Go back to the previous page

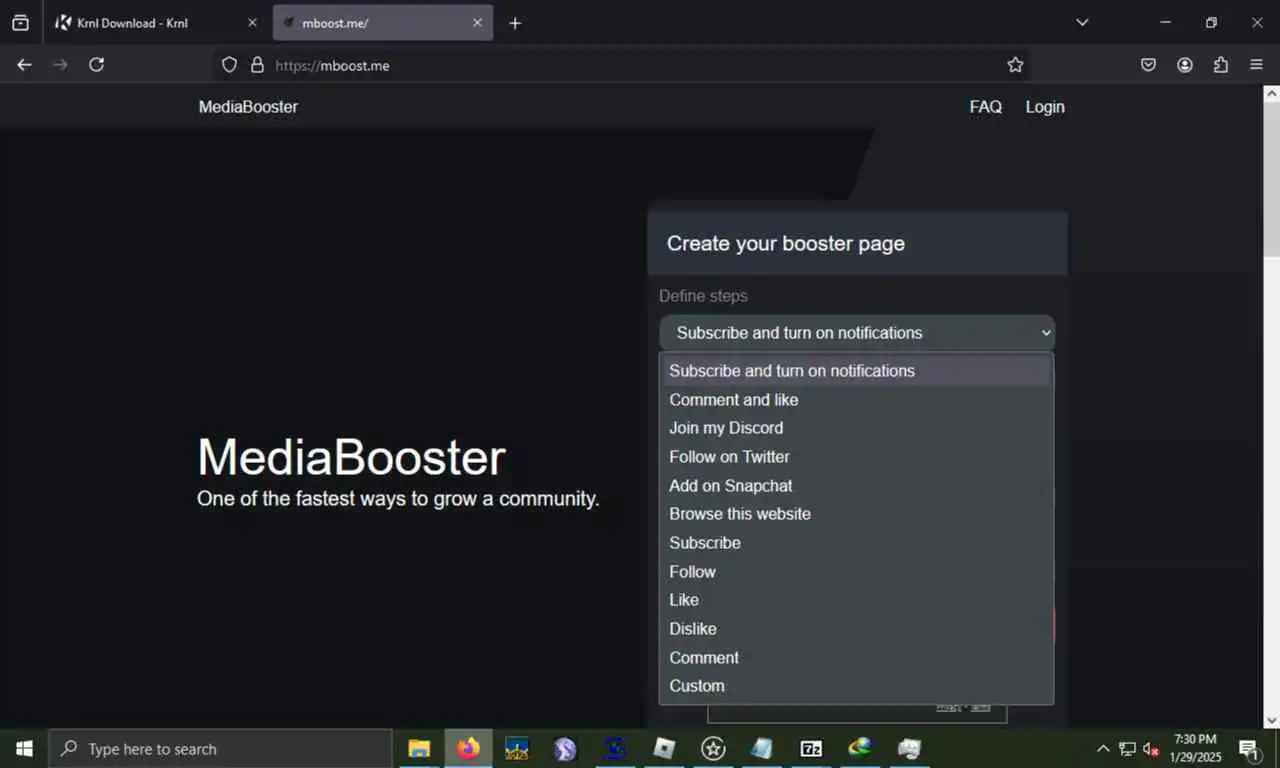click(x=24, y=65)
